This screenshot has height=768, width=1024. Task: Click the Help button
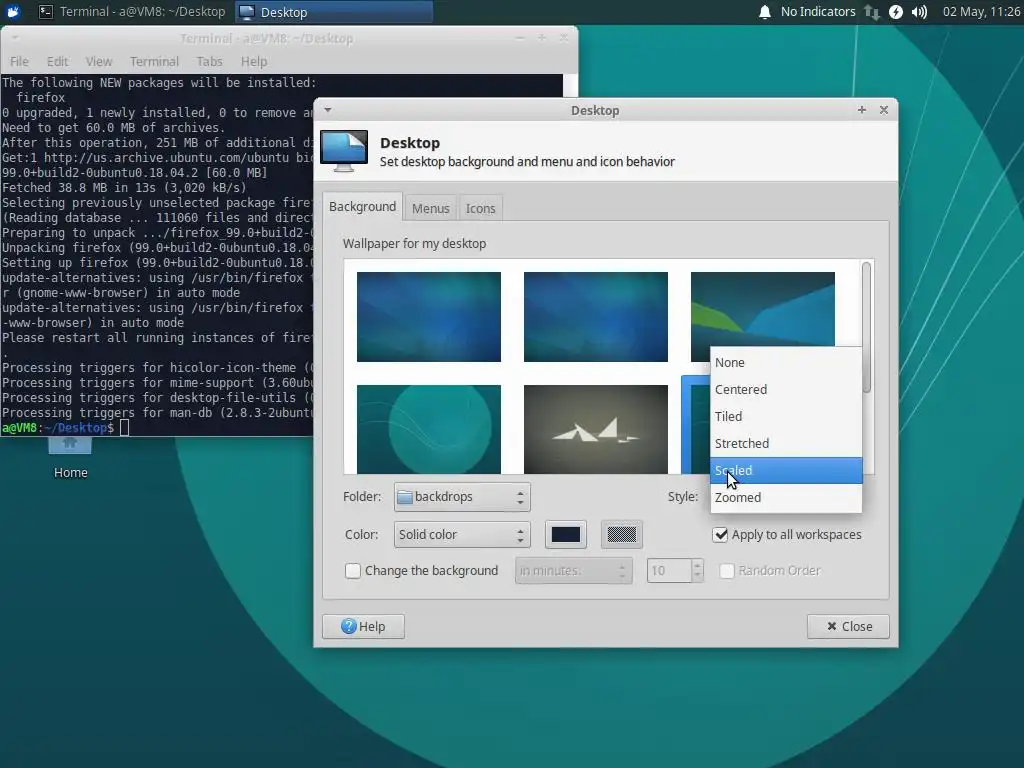363,626
